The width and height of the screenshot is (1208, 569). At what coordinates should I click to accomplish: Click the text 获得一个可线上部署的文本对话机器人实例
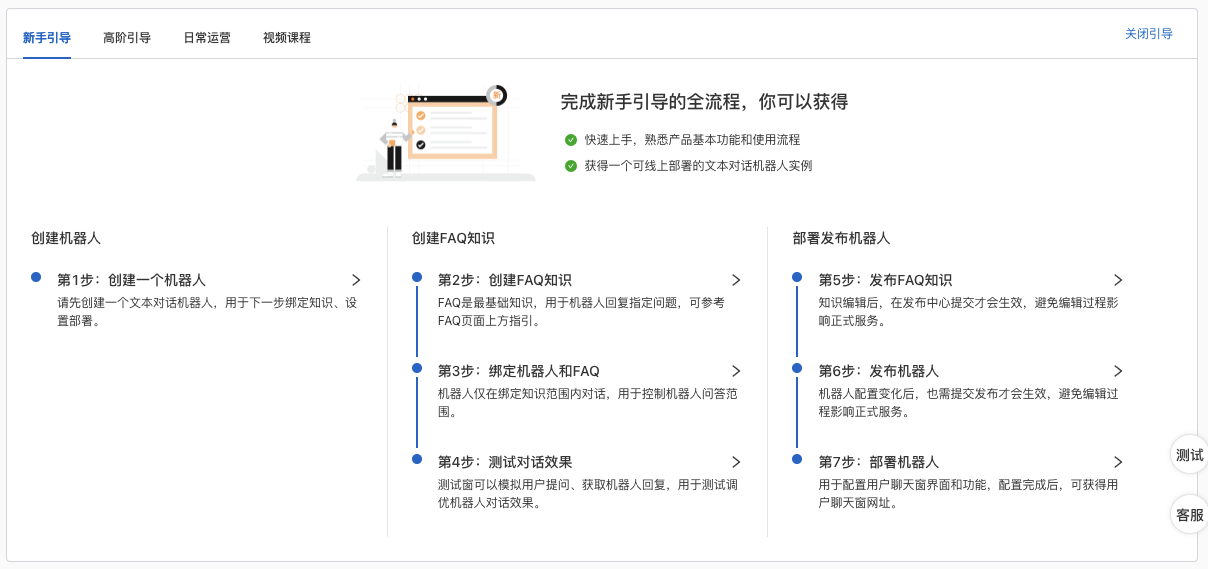click(x=698, y=166)
